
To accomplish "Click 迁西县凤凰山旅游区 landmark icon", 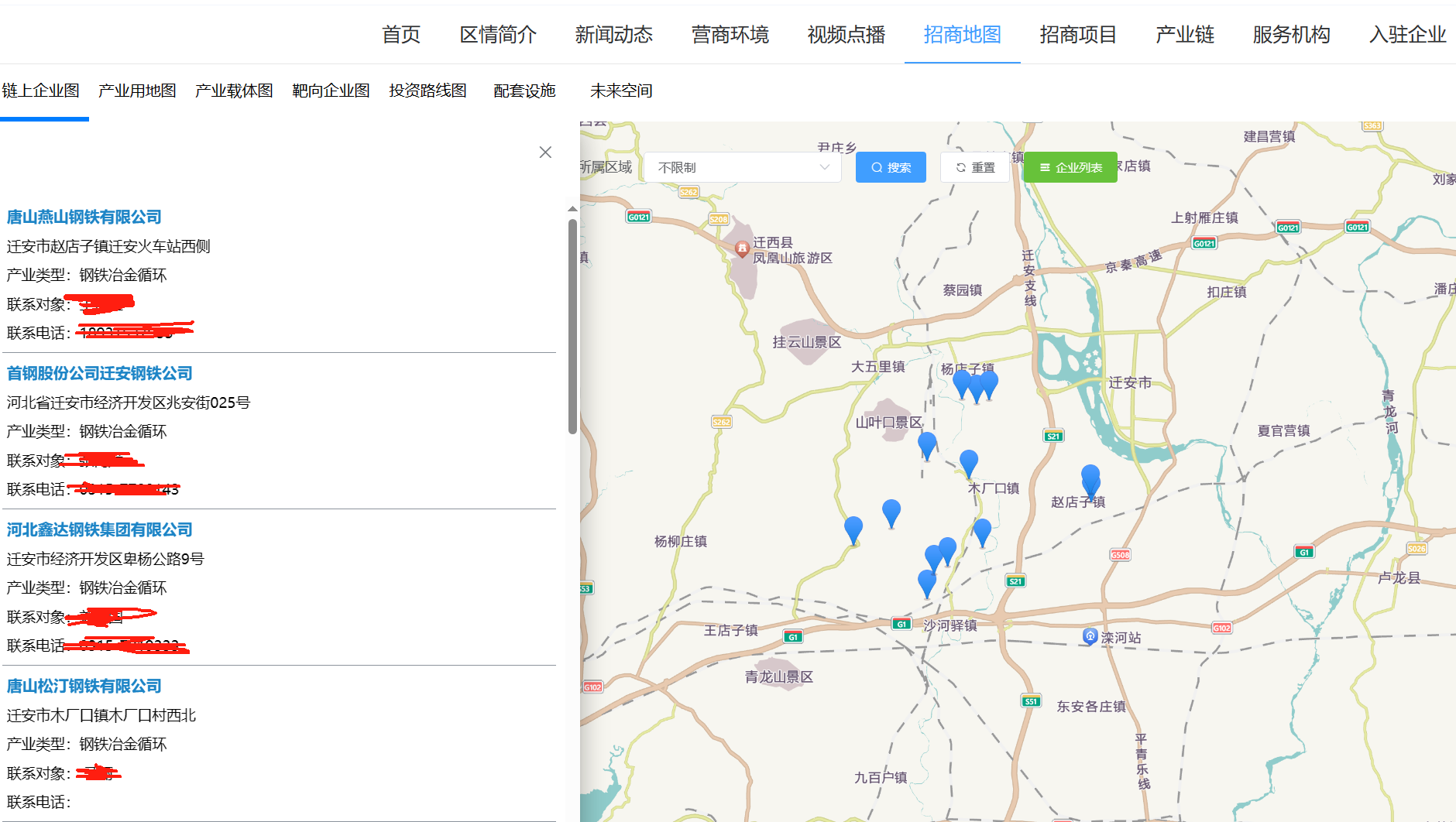I will (x=742, y=248).
